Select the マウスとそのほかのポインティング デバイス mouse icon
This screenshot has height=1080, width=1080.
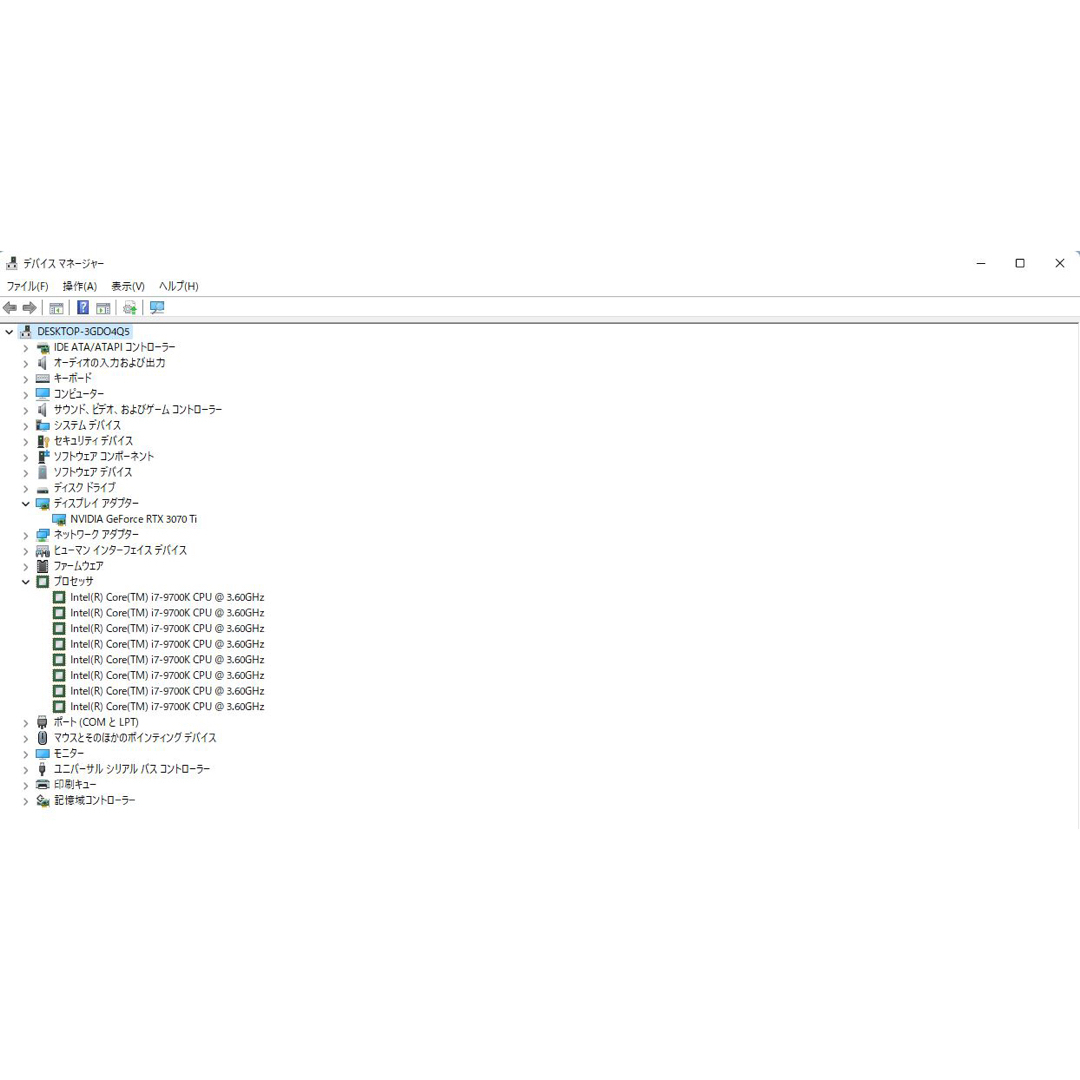click(43, 738)
